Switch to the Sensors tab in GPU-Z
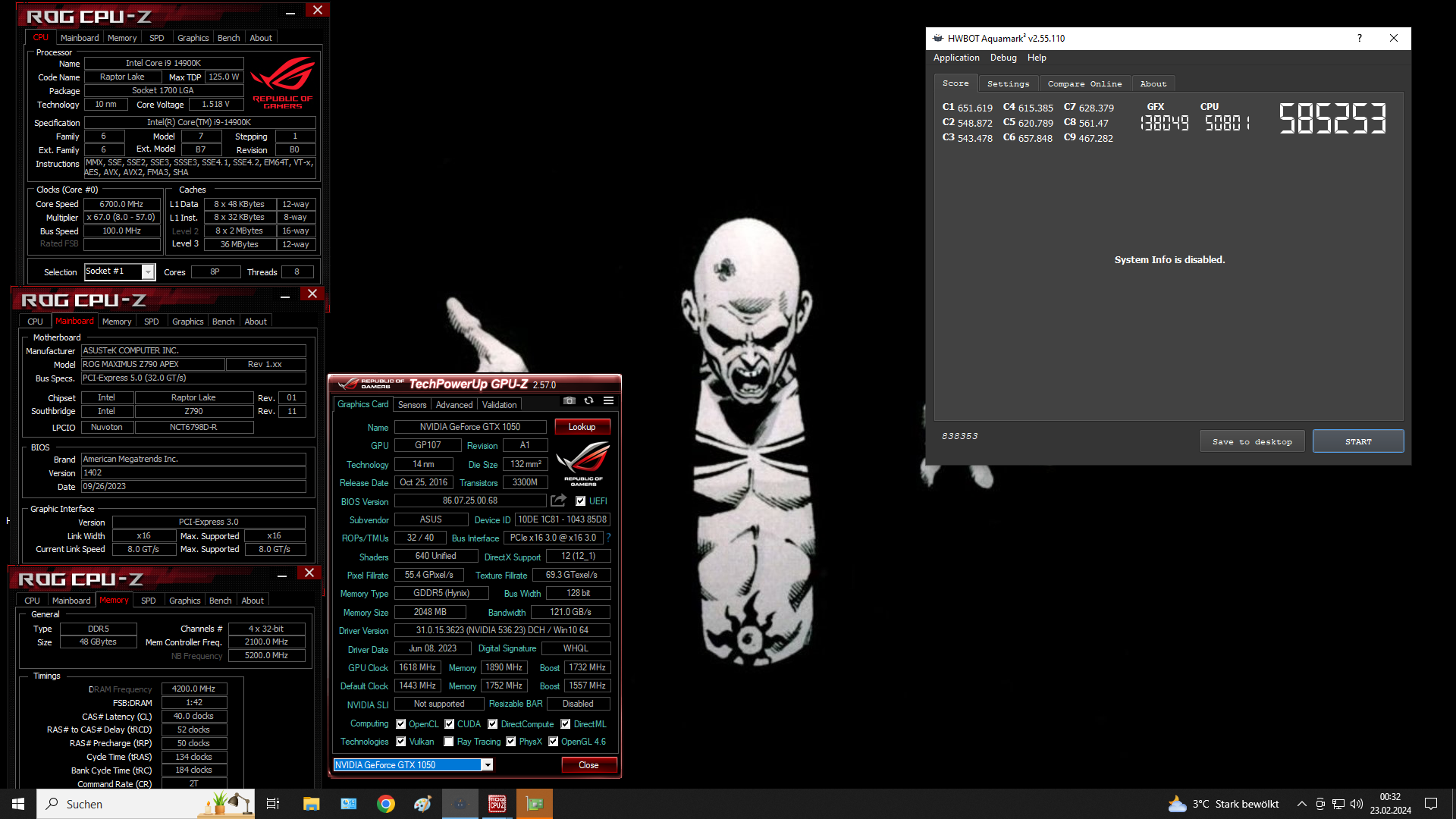The height and width of the screenshot is (819, 1456). (x=412, y=405)
